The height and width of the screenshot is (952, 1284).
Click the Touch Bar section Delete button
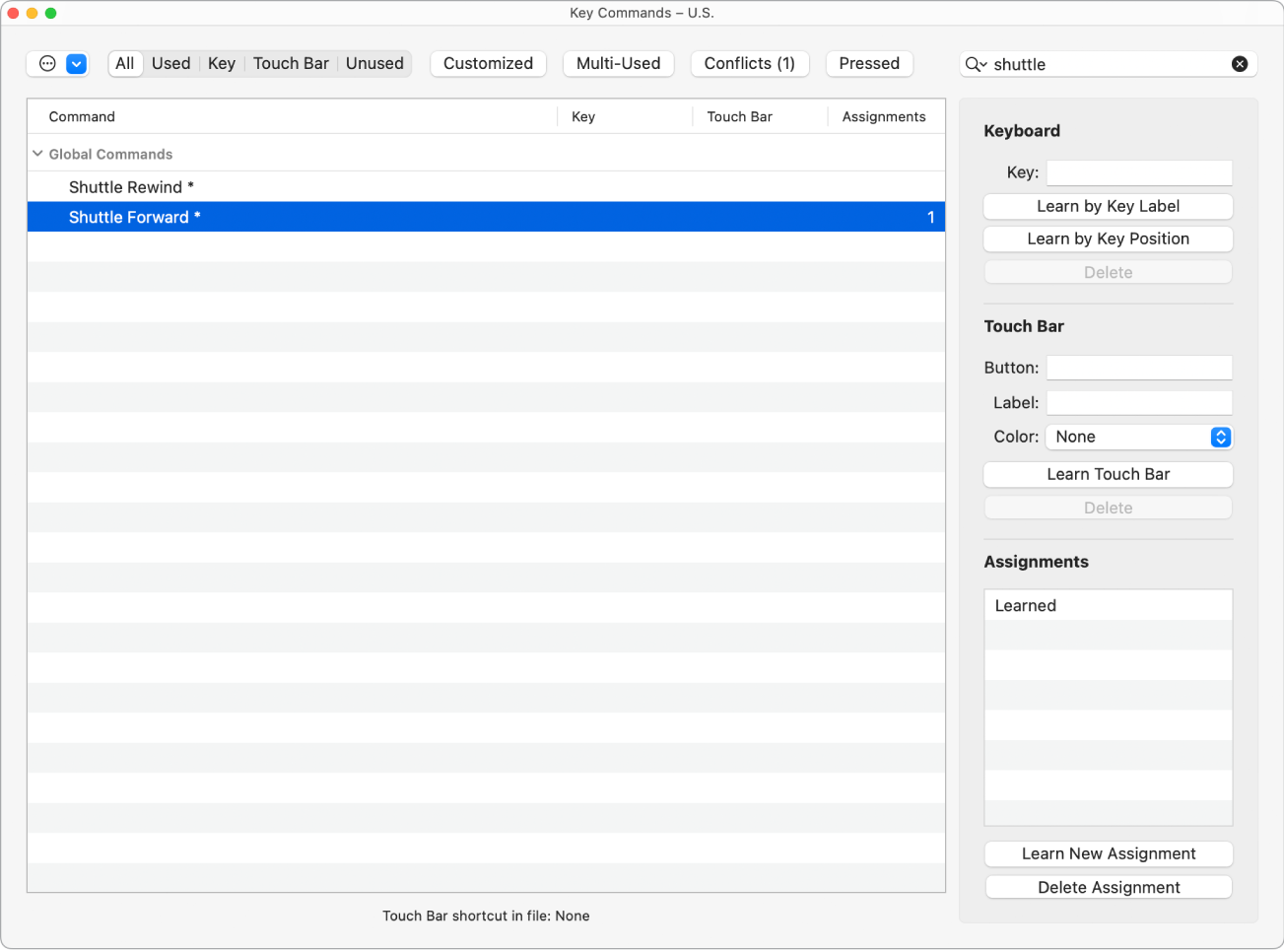coord(1108,508)
